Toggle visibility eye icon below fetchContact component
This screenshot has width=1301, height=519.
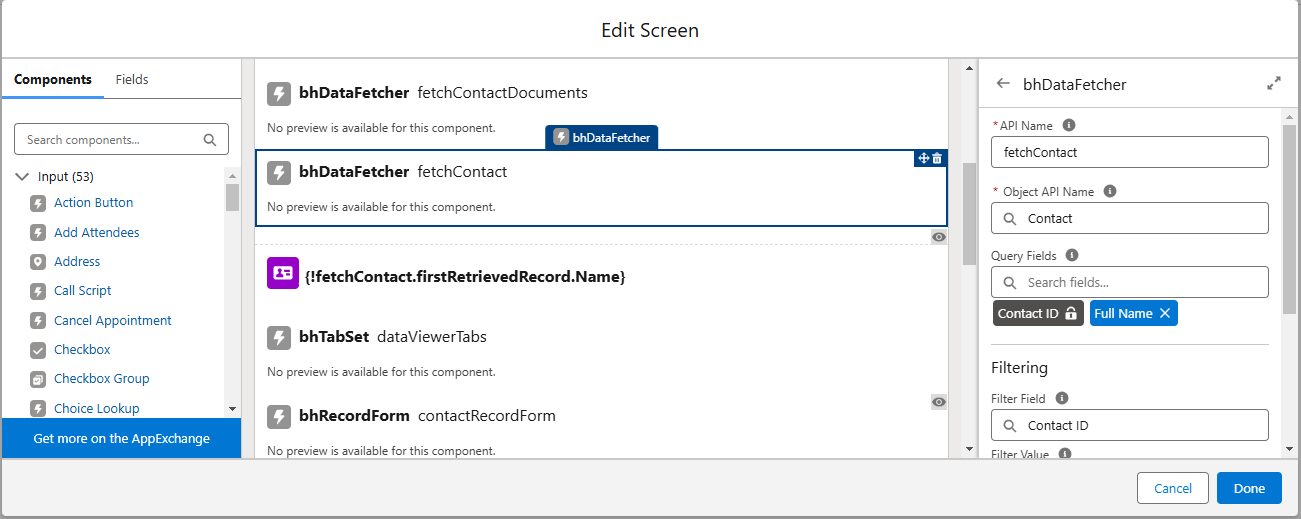[x=939, y=237]
